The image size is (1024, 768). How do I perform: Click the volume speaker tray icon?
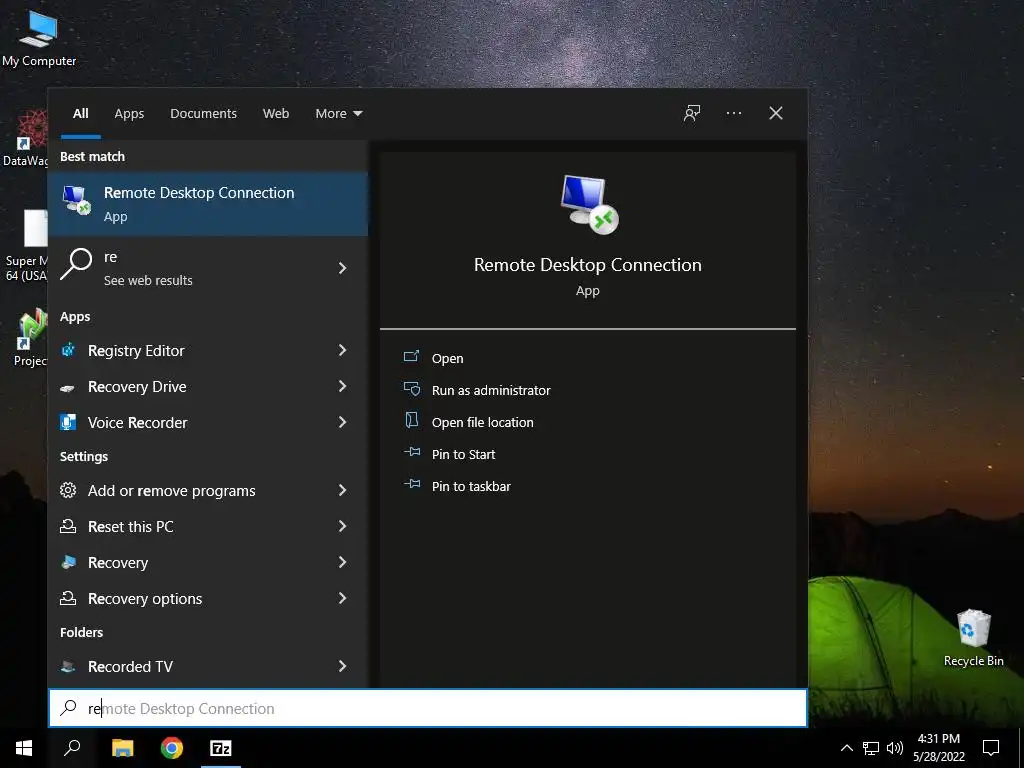coord(895,748)
